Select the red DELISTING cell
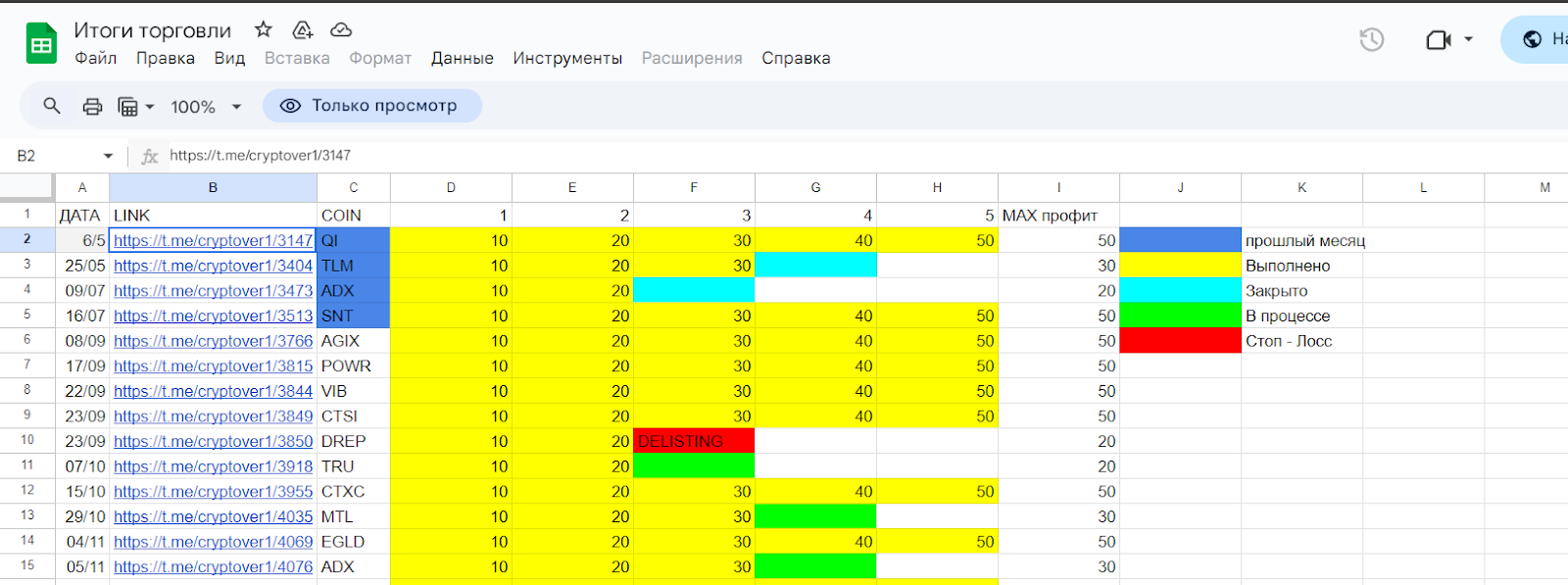This screenshot has height=585, width=1568. click(x=694, y=441)
